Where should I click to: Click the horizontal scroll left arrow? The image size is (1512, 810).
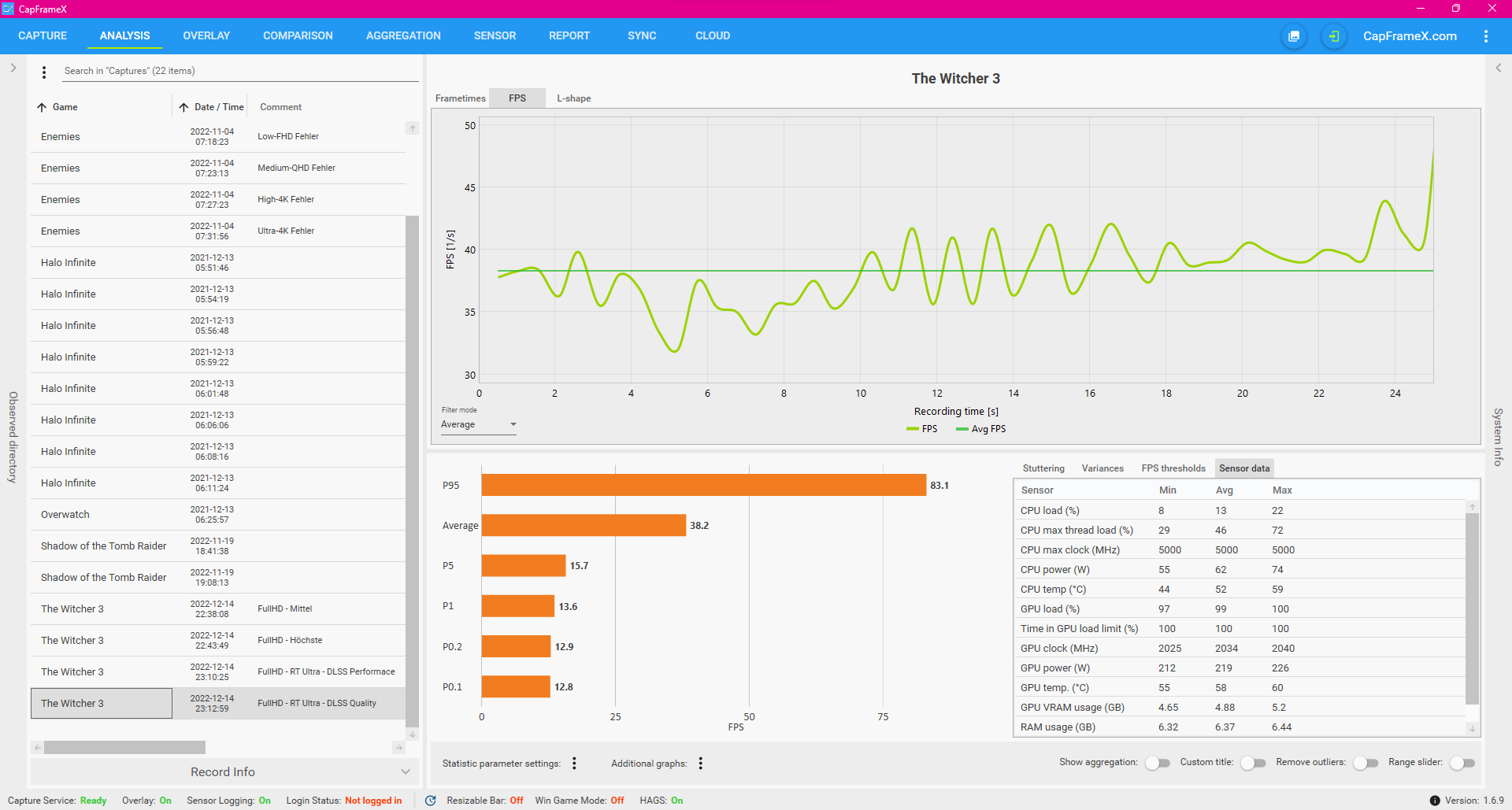point(37,747)
